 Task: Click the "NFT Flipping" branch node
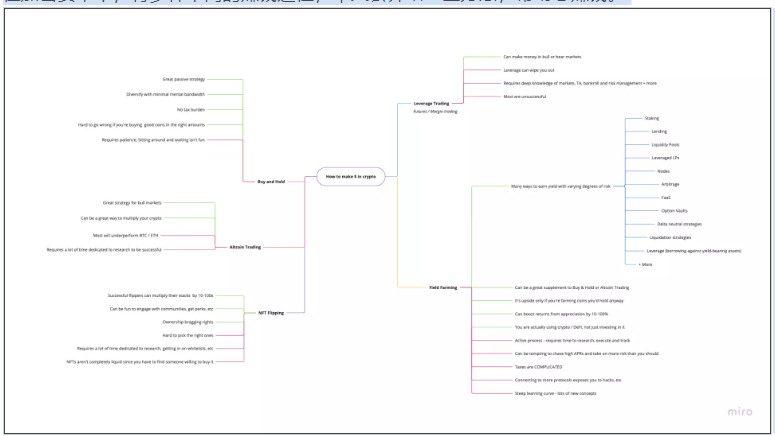(269, 313)
